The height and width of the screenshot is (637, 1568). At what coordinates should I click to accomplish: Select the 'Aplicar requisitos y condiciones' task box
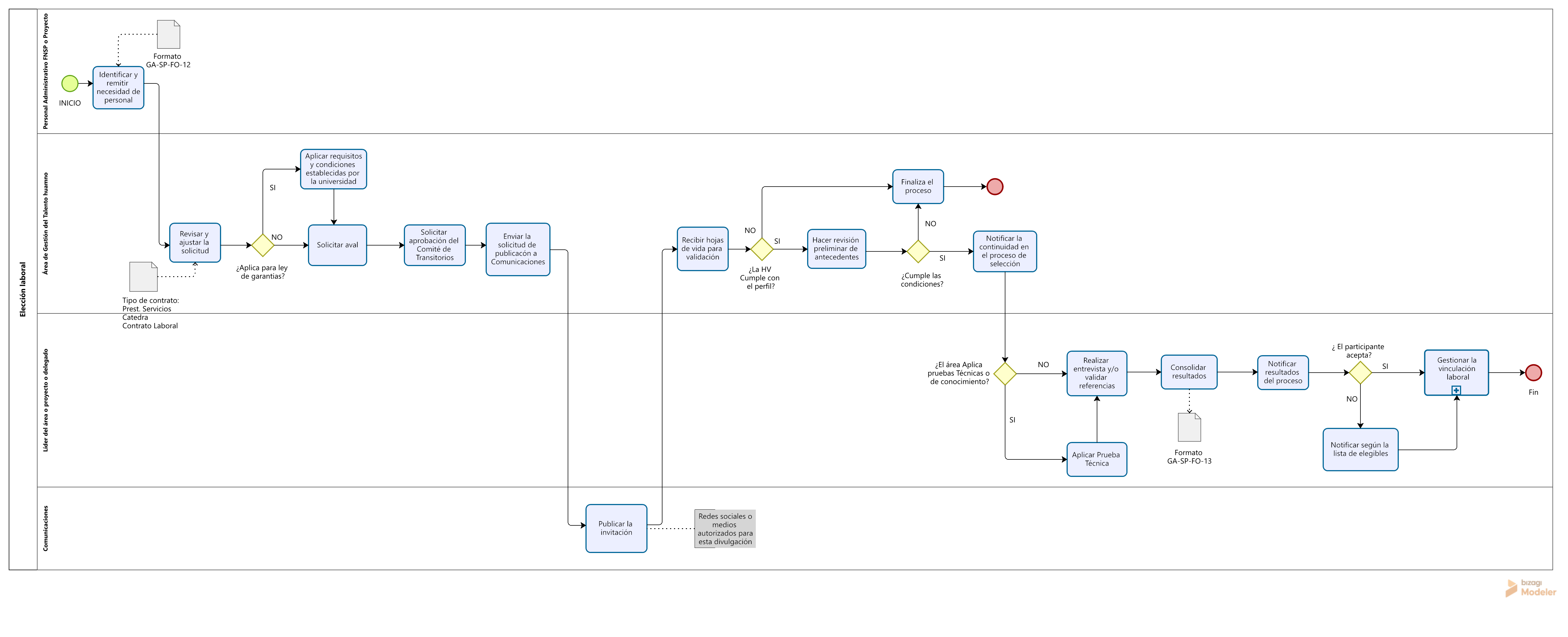(334, 169)
